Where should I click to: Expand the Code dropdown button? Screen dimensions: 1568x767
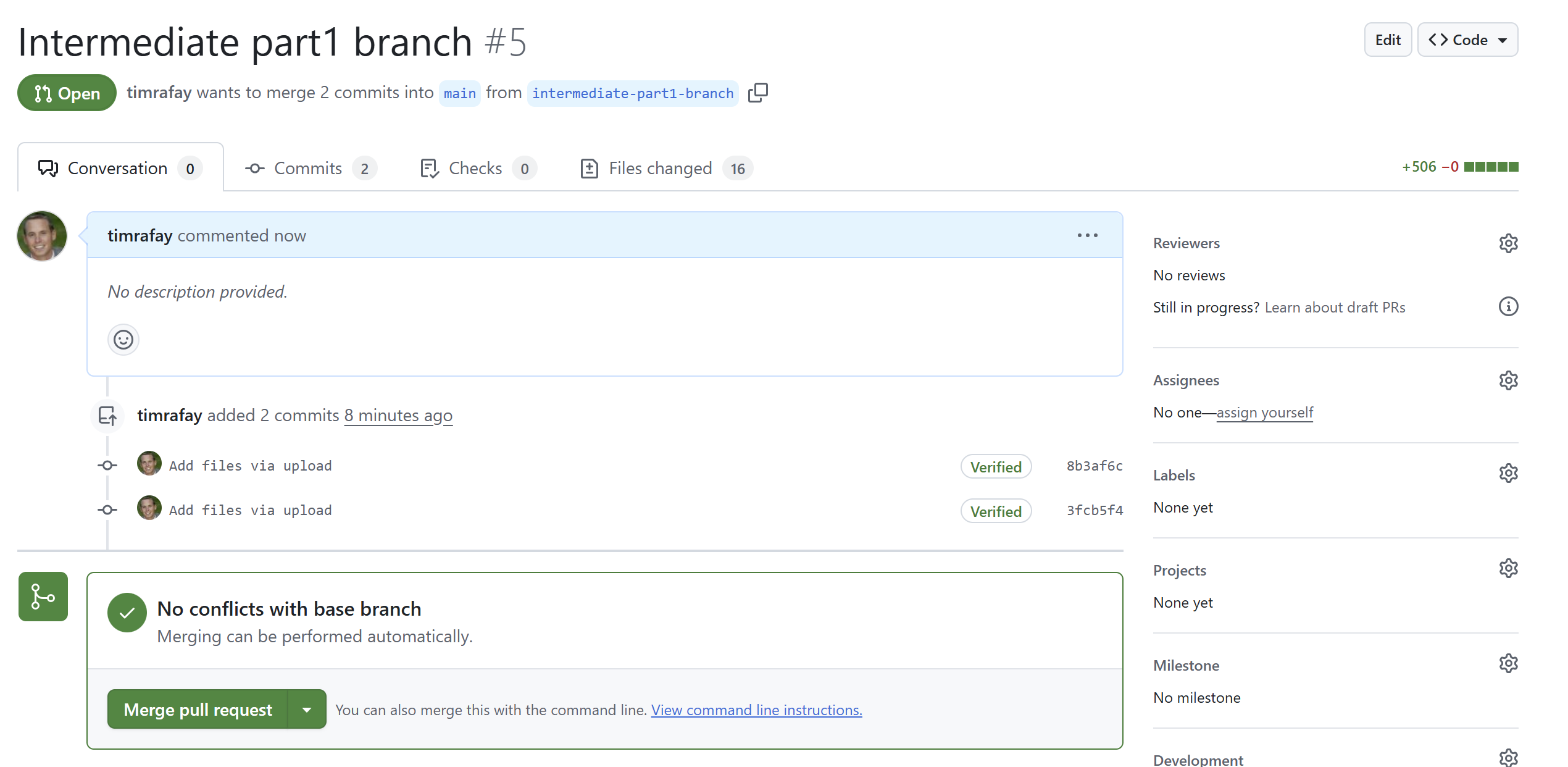tap(1467, 40)
